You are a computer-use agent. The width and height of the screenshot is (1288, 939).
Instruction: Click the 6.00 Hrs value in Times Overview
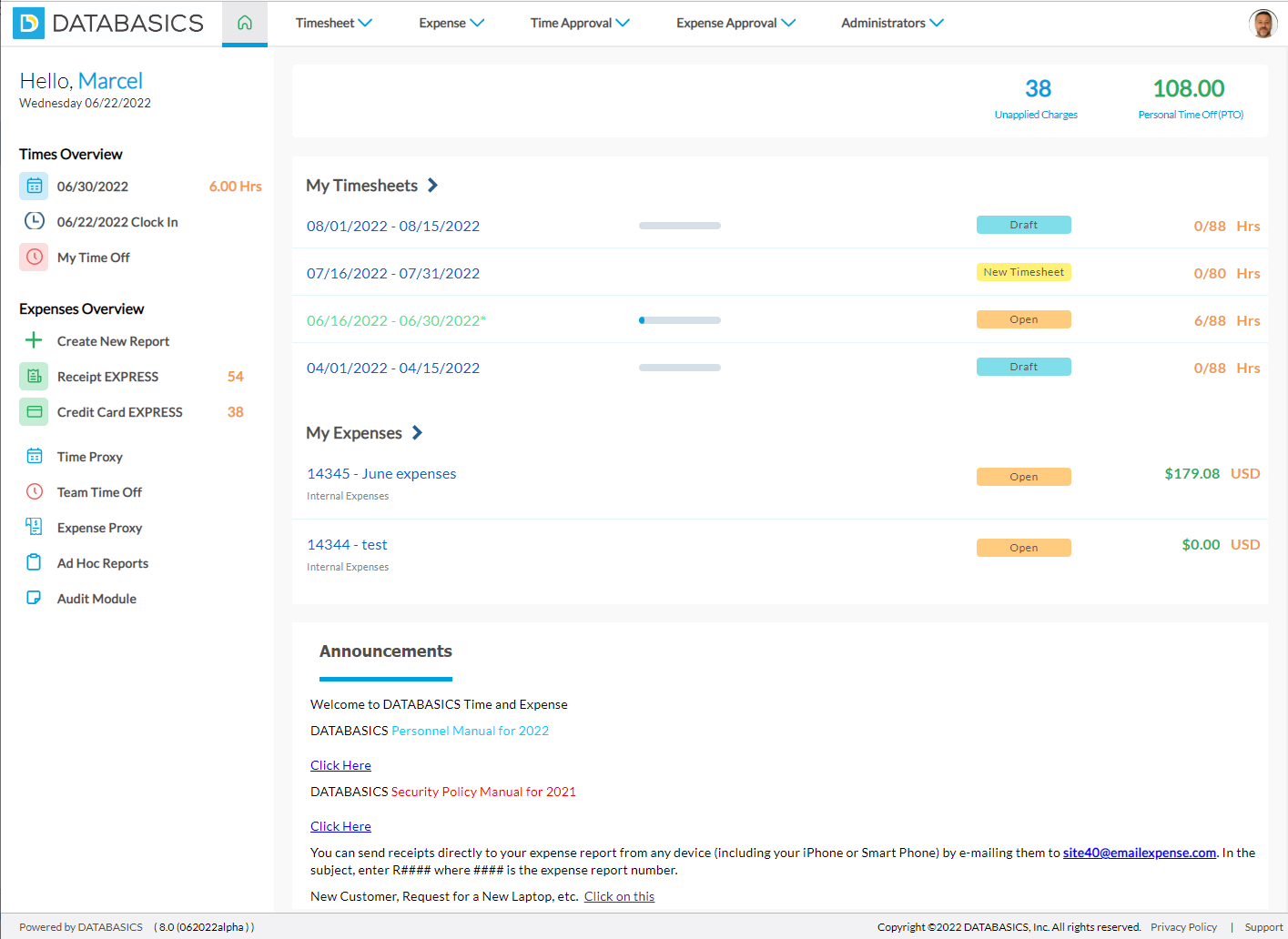point(236,187)
